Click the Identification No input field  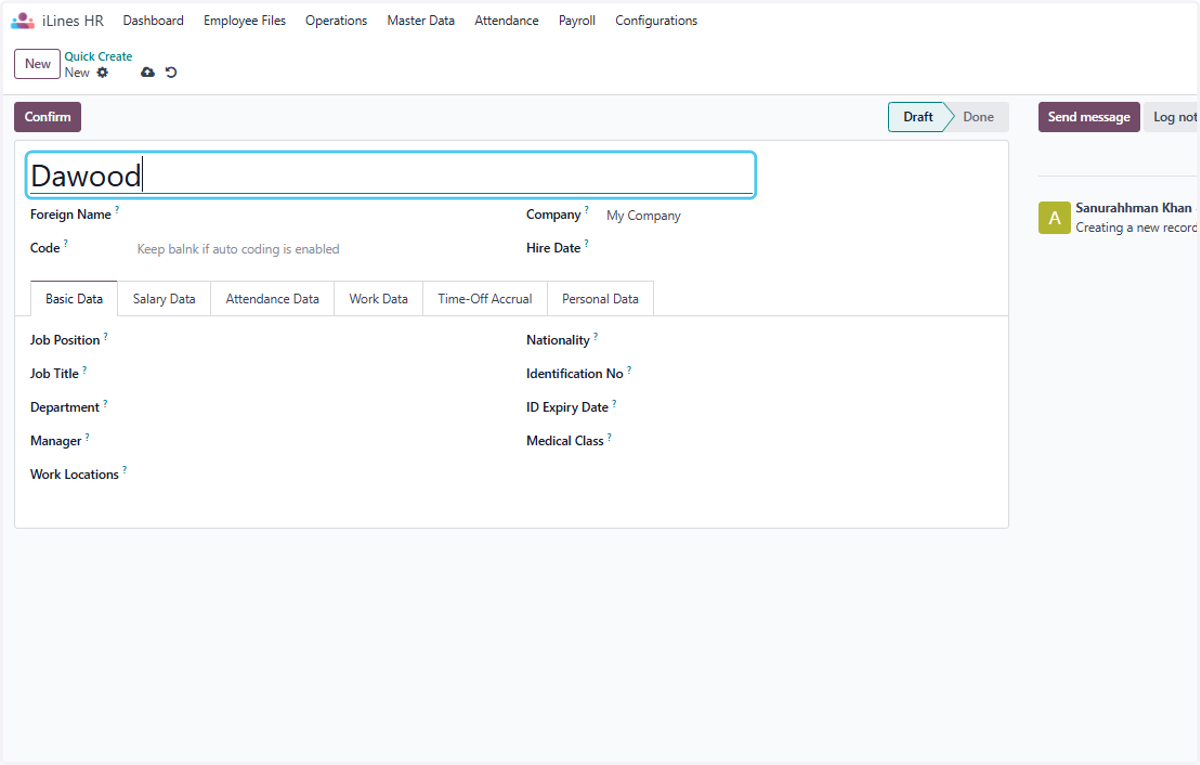click(x=815, y=374)
